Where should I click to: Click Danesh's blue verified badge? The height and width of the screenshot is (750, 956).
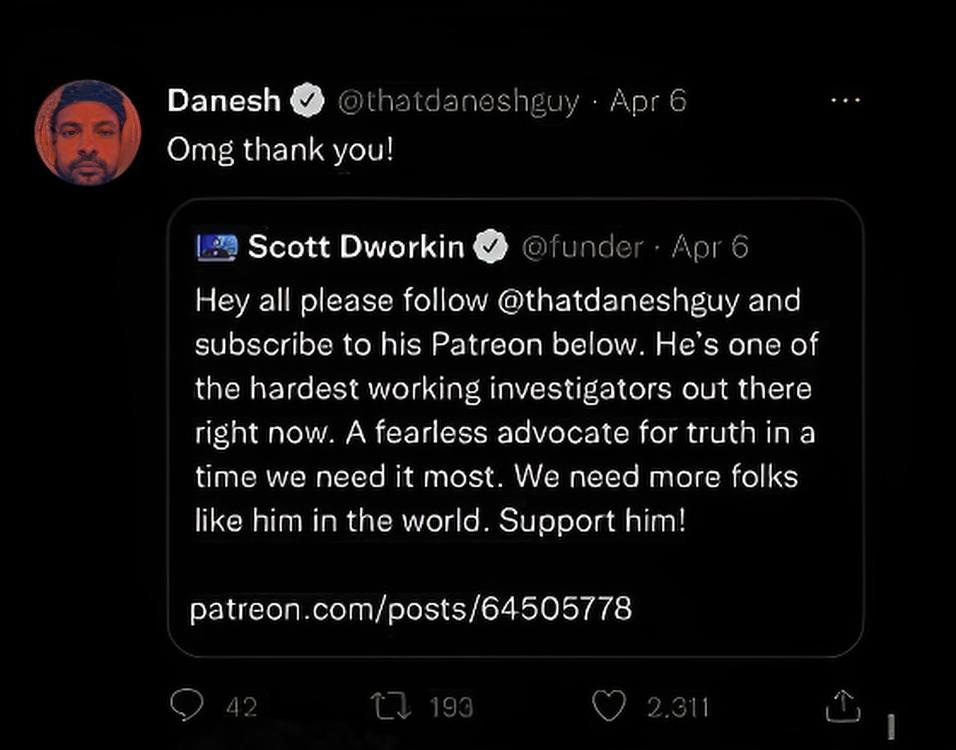click(x=308, y=100)
